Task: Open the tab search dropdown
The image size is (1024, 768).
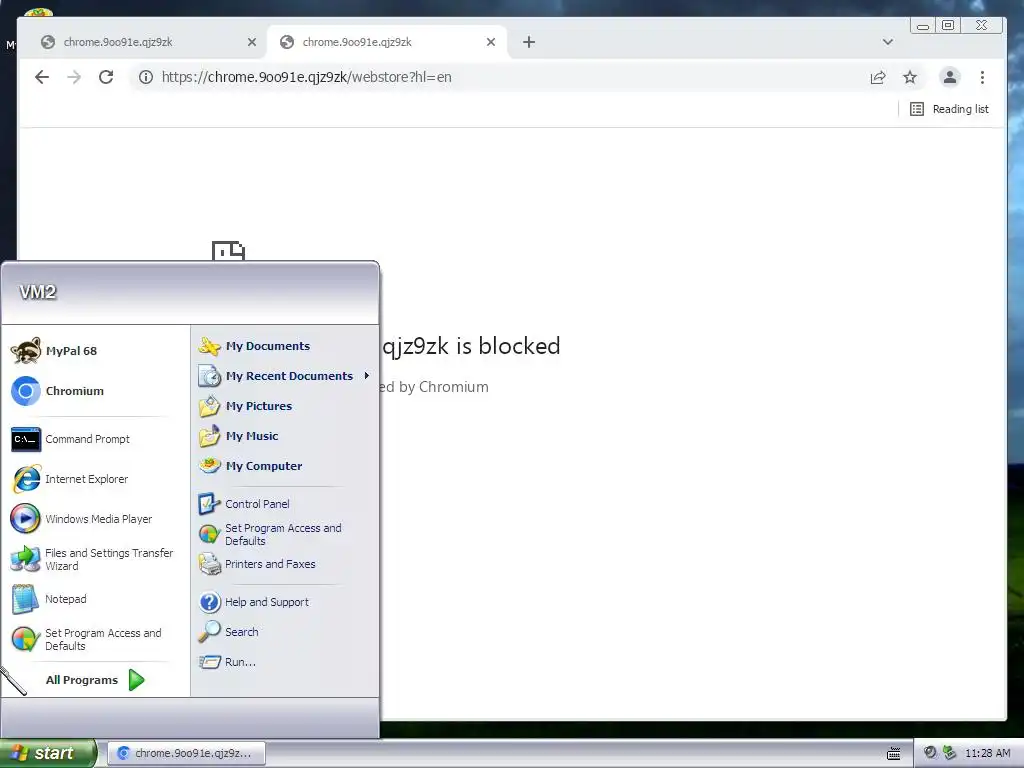Action: [888, 42]
